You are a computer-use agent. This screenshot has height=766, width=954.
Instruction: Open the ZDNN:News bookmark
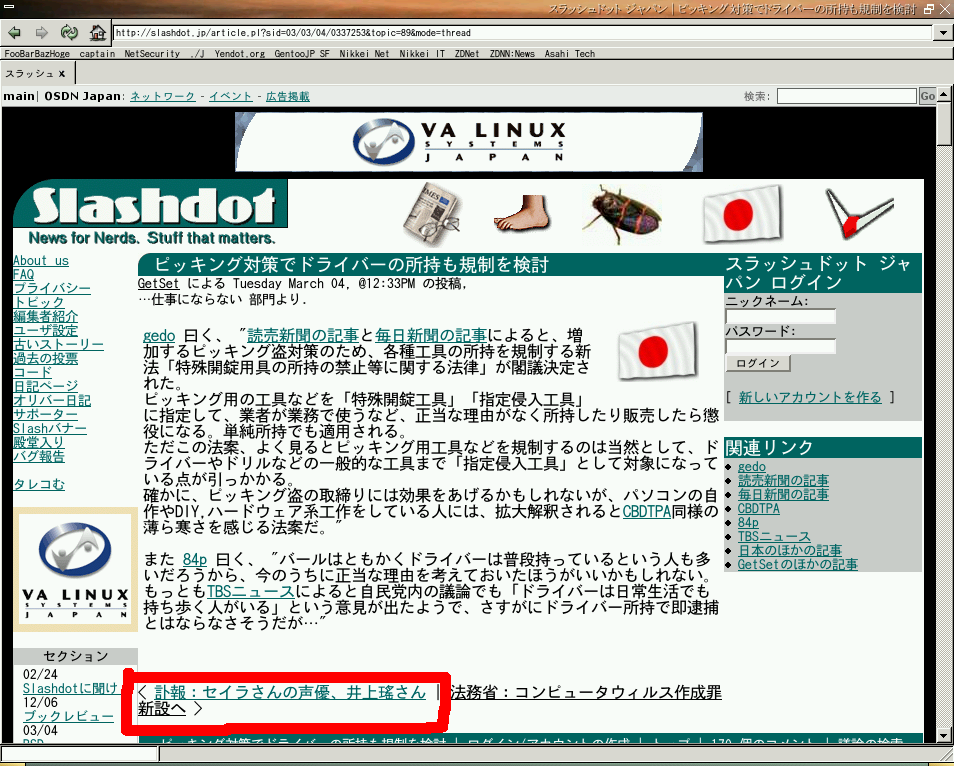pos(512,54)
